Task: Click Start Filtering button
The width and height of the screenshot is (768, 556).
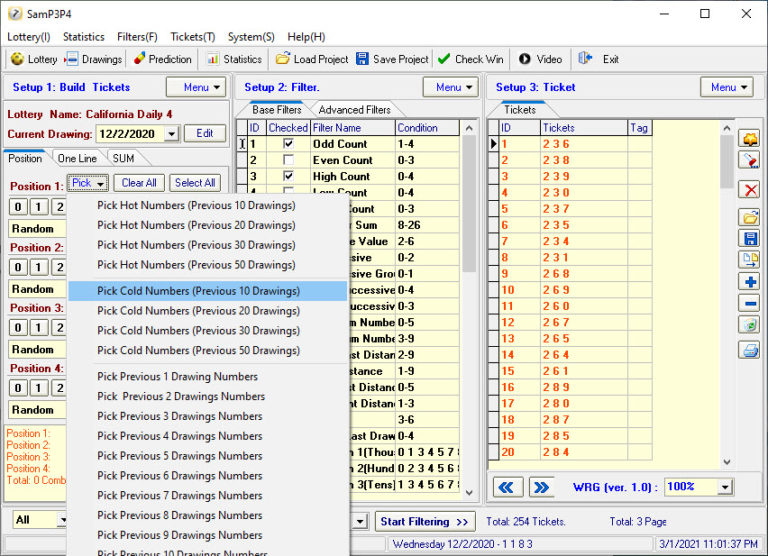Action: click(x=424, y=522)
